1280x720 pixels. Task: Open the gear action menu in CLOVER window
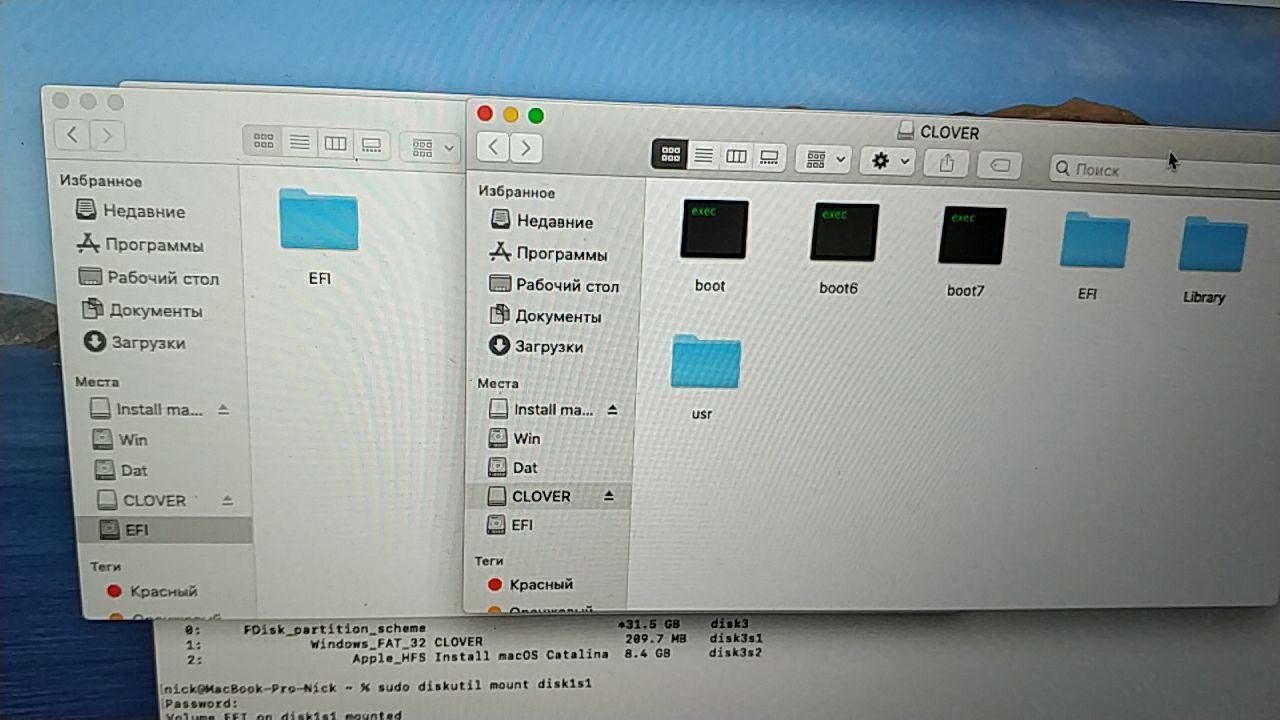[x=888, y=161]
